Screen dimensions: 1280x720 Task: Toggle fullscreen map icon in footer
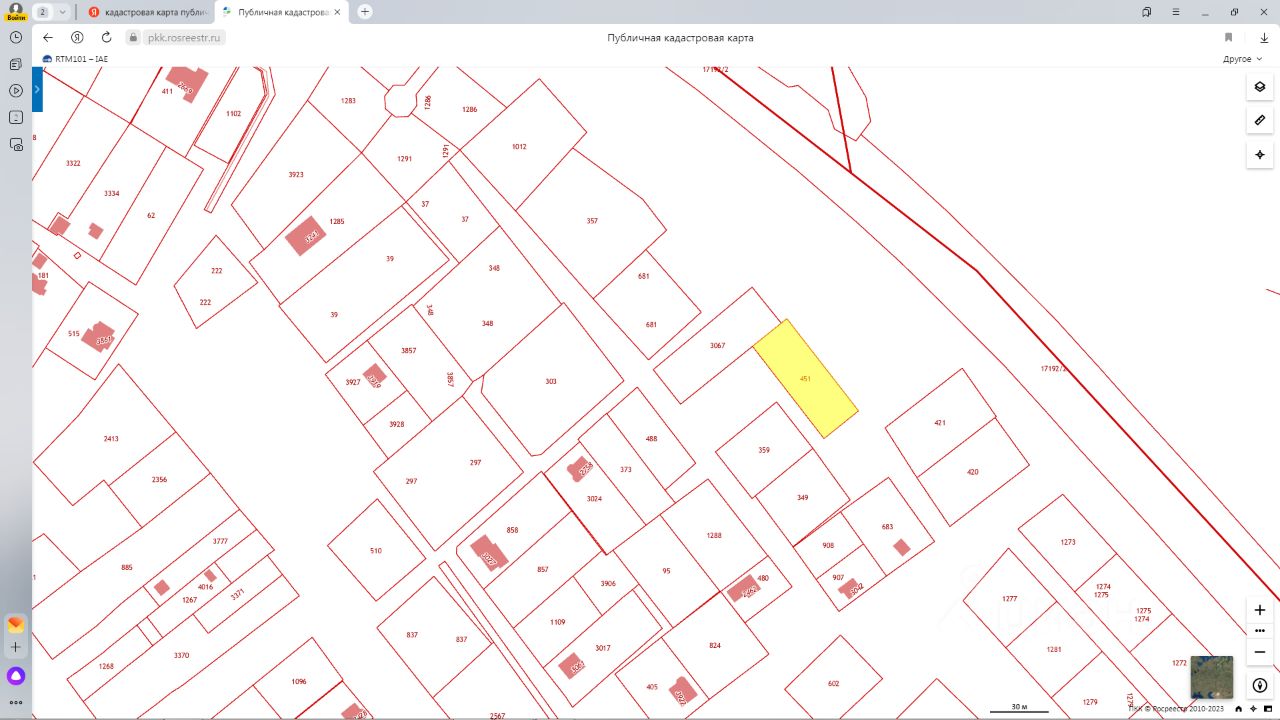pos(1267,709)
